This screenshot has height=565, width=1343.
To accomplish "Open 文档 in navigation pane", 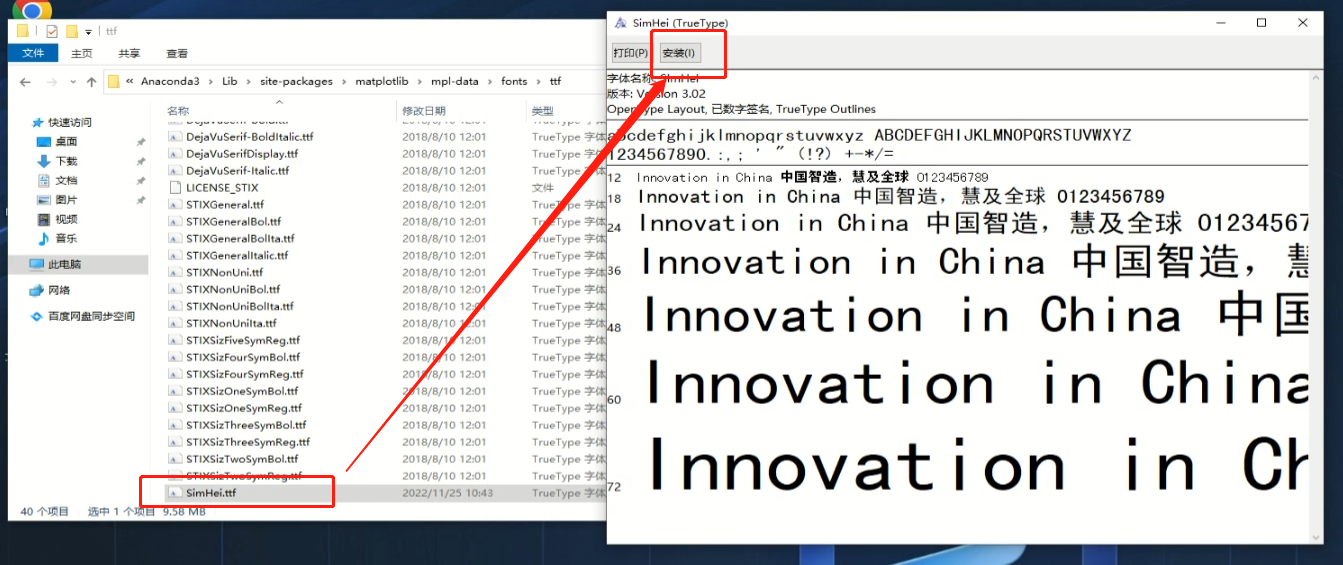I will coord(66,180).
